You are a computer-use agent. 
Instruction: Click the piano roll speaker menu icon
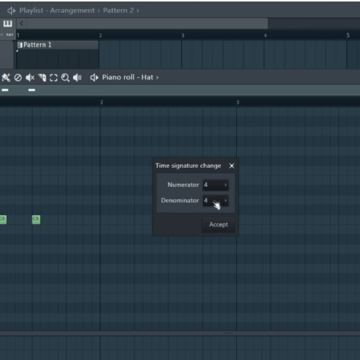(94, 78)
